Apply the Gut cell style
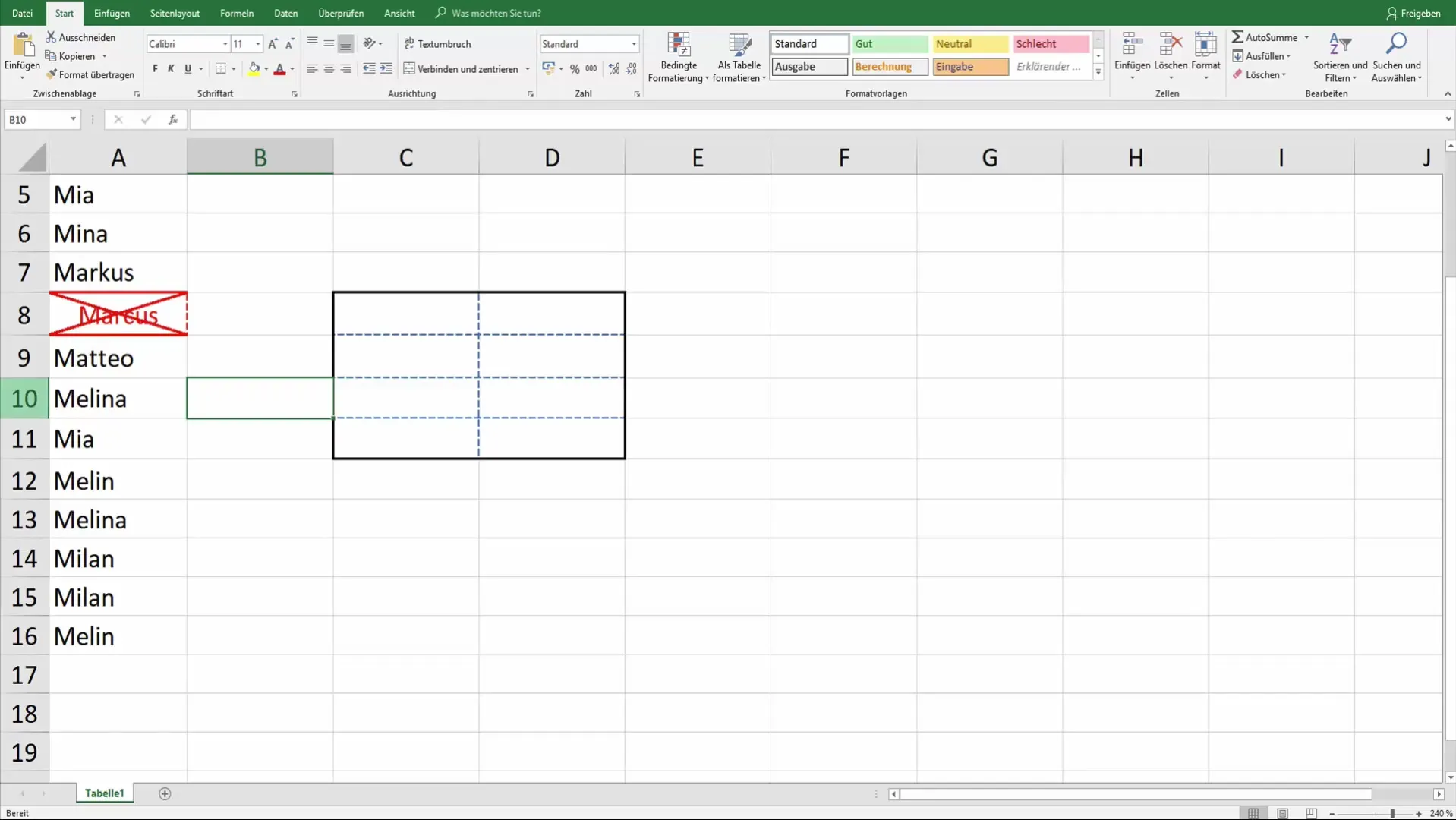 (890, 44)
